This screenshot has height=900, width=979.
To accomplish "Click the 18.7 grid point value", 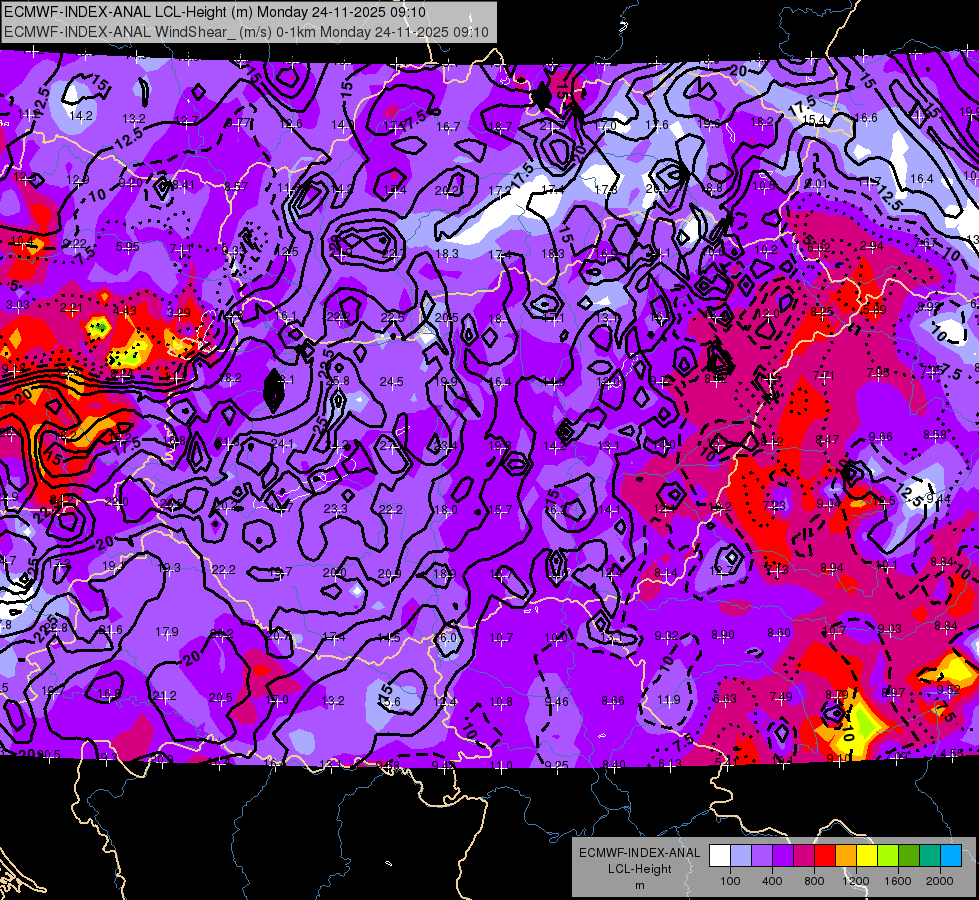I will click(x=500, y=127).
